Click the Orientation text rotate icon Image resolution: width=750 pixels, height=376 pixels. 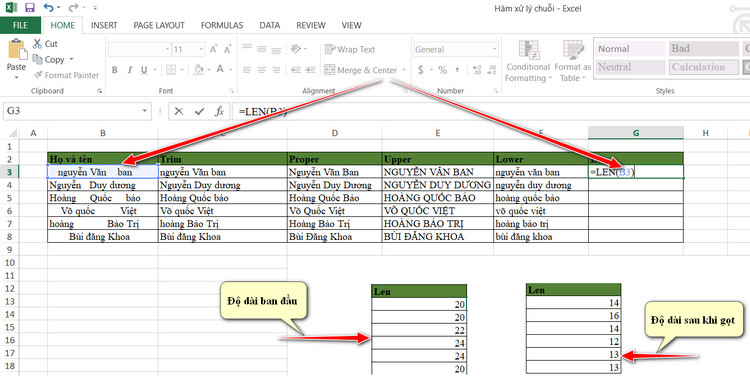click(x=296, y=48)
